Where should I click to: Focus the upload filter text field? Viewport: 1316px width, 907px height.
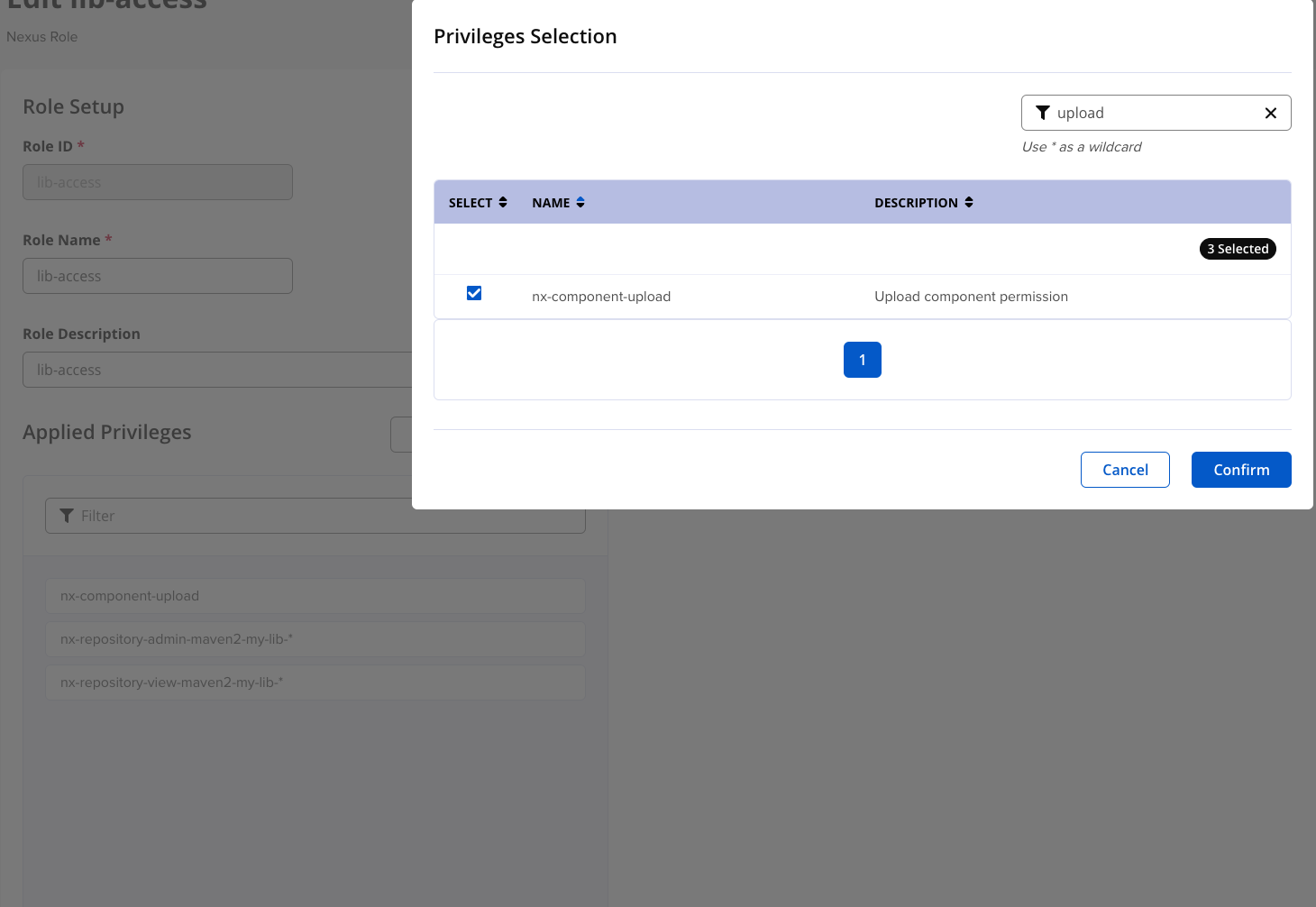point(1156,113)
